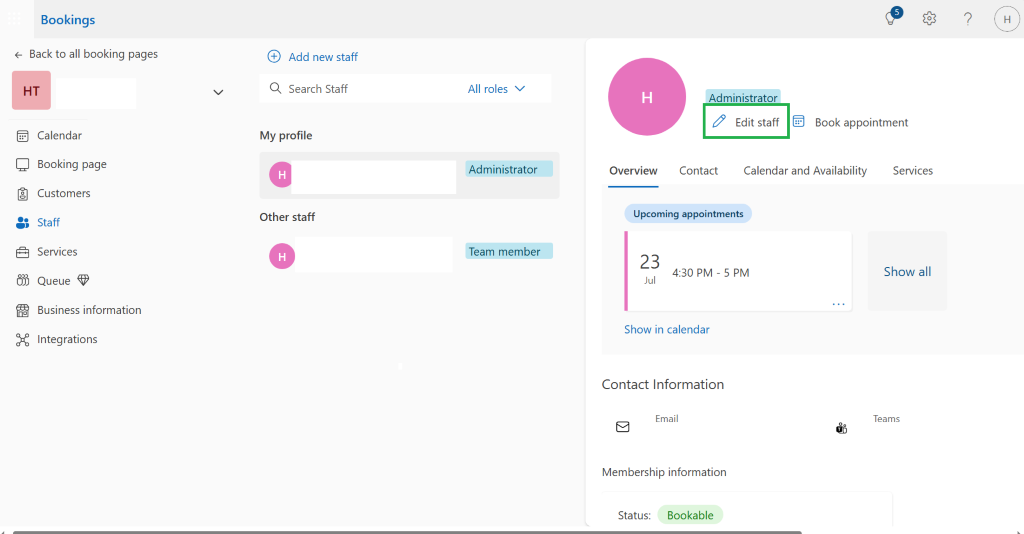This screenshot has height=534, width=1024.
Task: Click the Bookings app title
Action: pyautogui.click(x=68, y=20)
